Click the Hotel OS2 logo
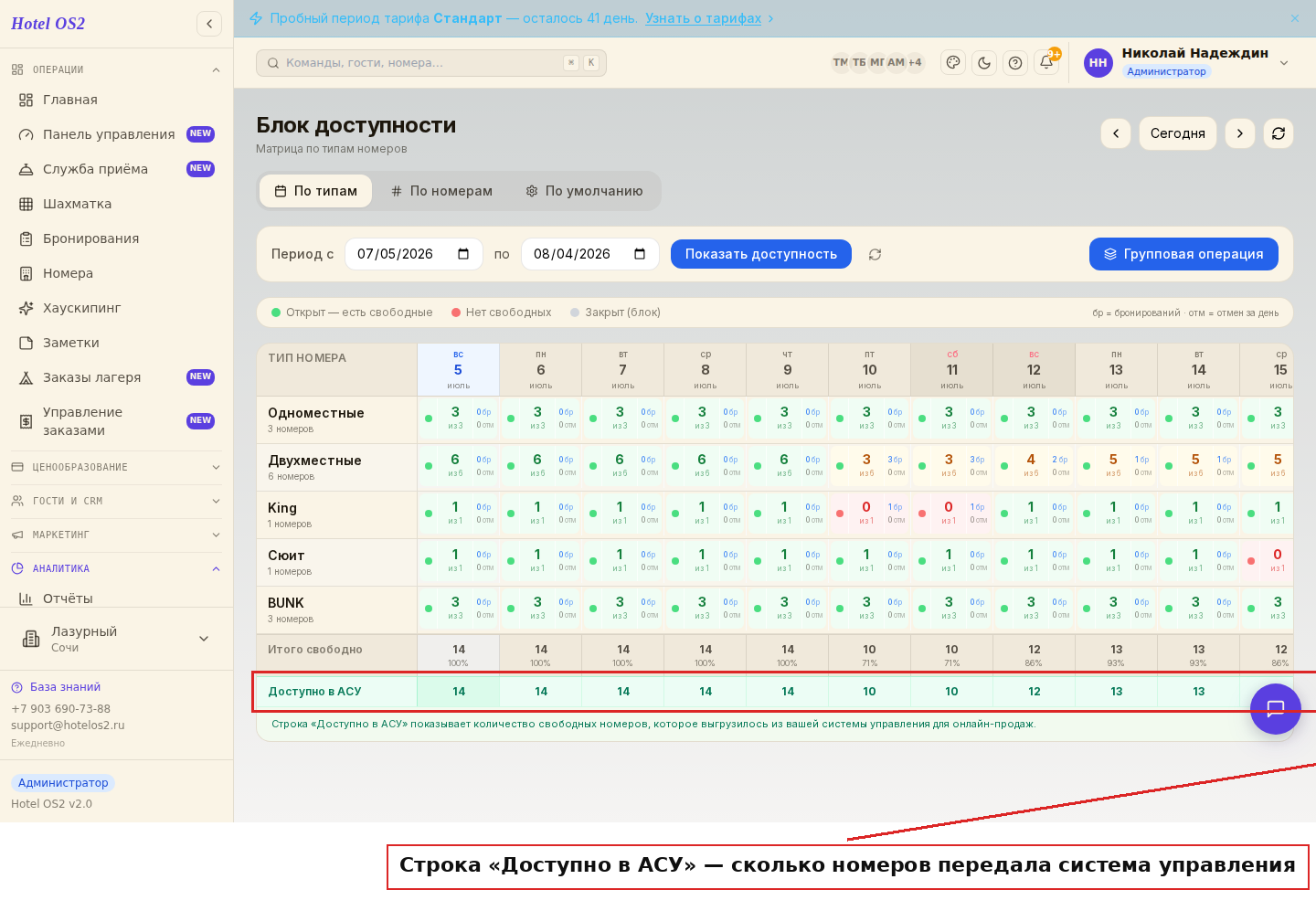Viewport: 1316px width, 911px height. tap(48, 24)
